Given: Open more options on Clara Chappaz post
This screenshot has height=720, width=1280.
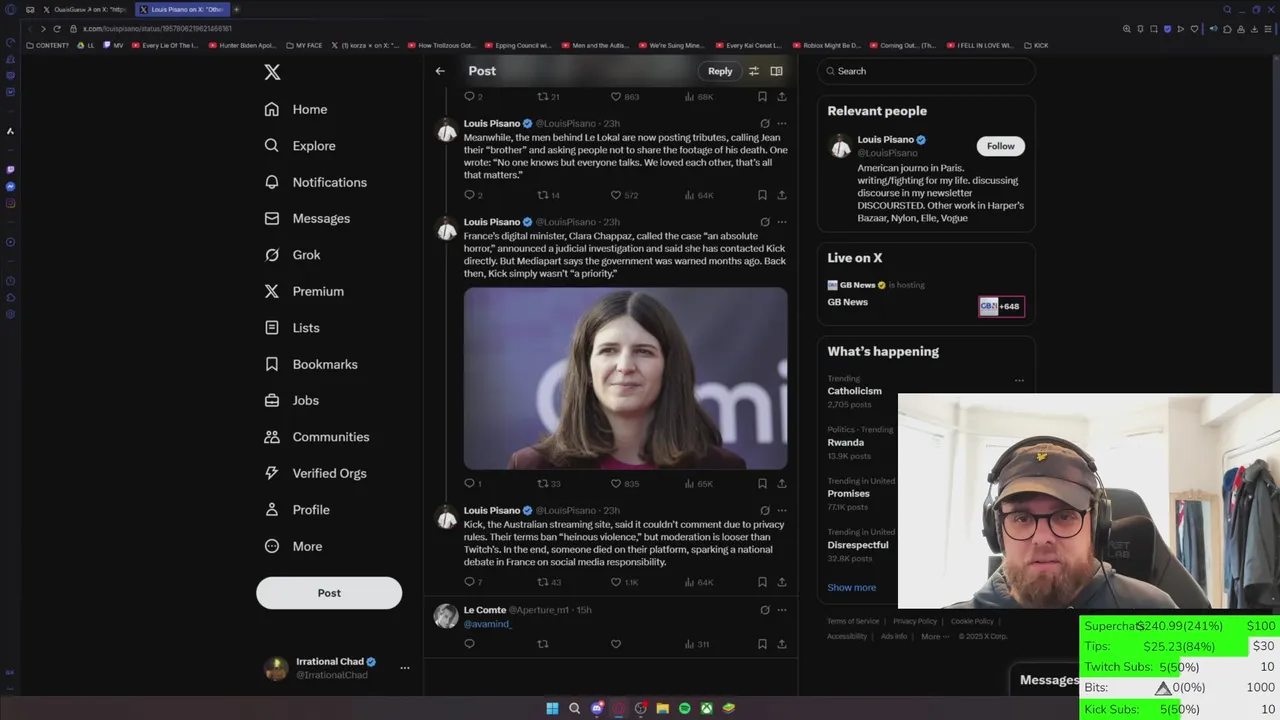Looking at the screenshot, I should point(782,222).
